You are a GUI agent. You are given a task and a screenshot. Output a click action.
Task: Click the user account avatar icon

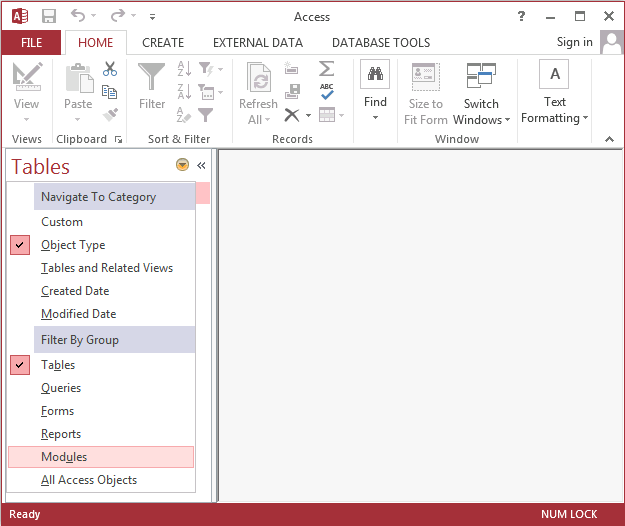tap(611, 42)
